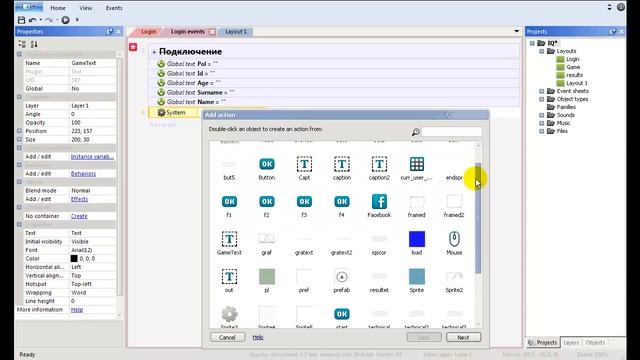
Task: Open the tab list dropdown arrow
Action: (516, 31)
